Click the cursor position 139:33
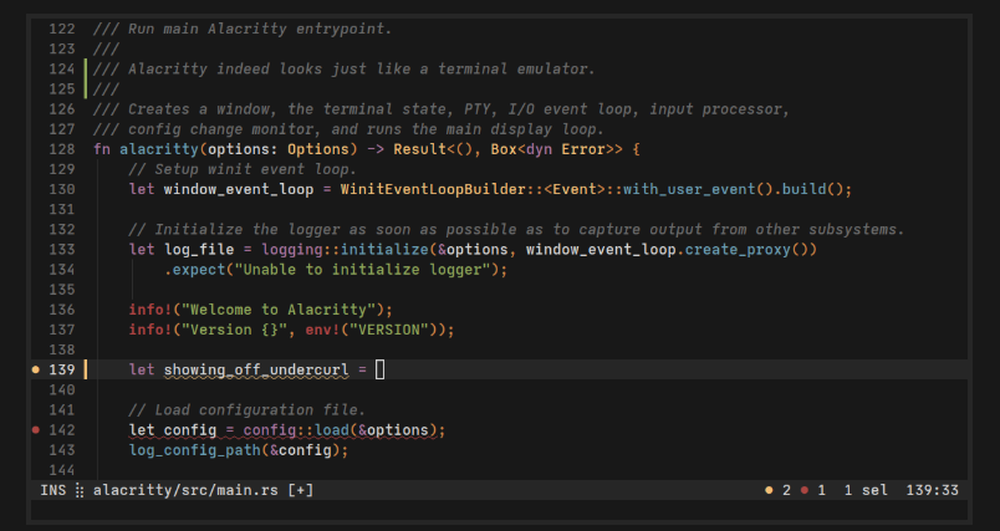 tap(932, 490)
